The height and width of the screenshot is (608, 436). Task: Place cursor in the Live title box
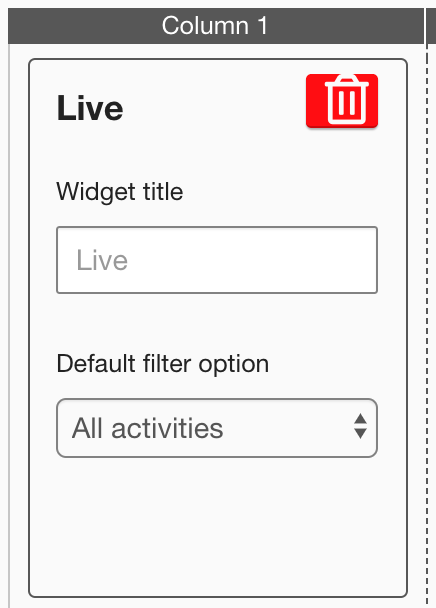click(217, 260)
